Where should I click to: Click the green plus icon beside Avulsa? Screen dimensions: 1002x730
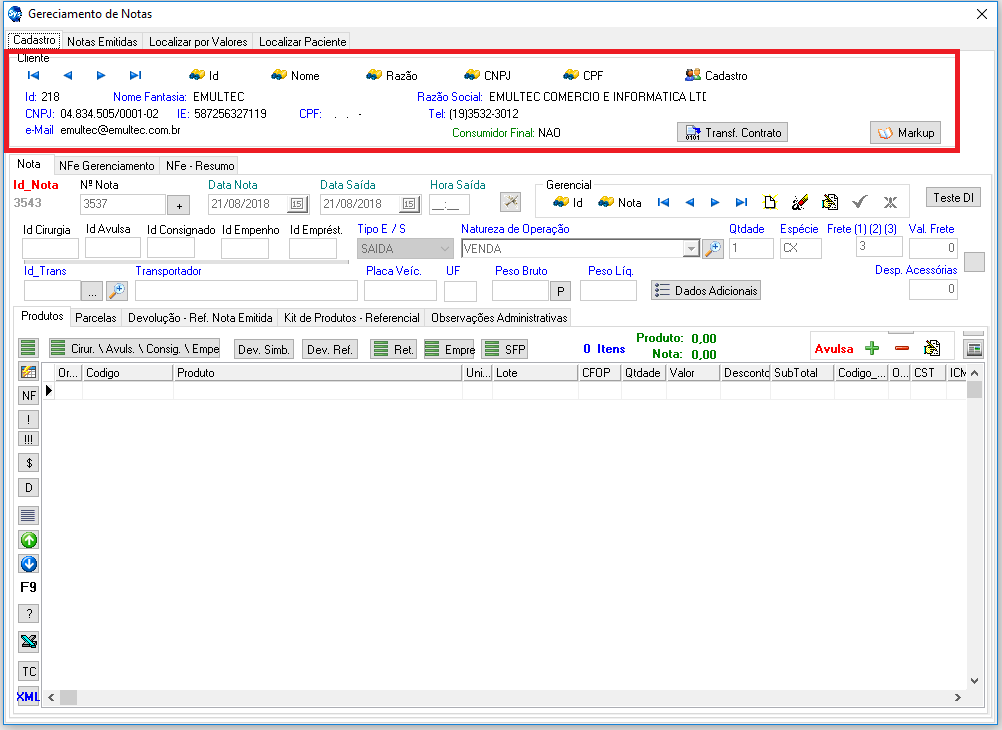click(x=872, y=348)
